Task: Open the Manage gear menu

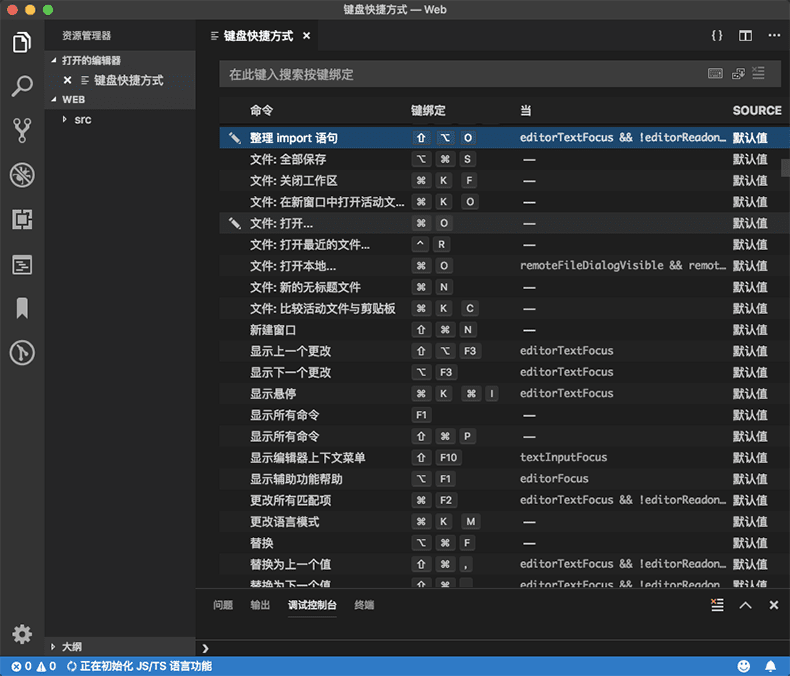Action: click(22, 634)
